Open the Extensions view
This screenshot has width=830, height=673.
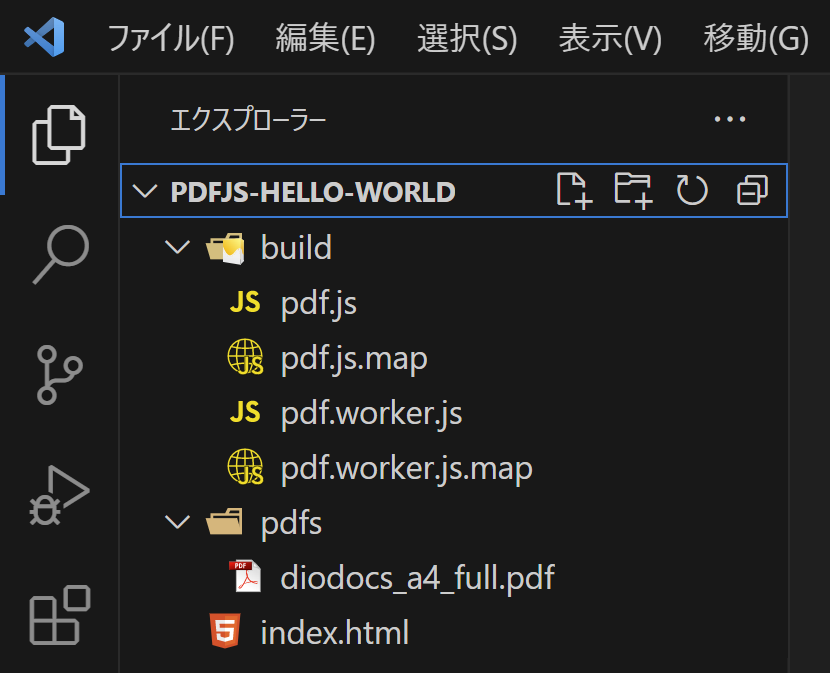point(59,615)
